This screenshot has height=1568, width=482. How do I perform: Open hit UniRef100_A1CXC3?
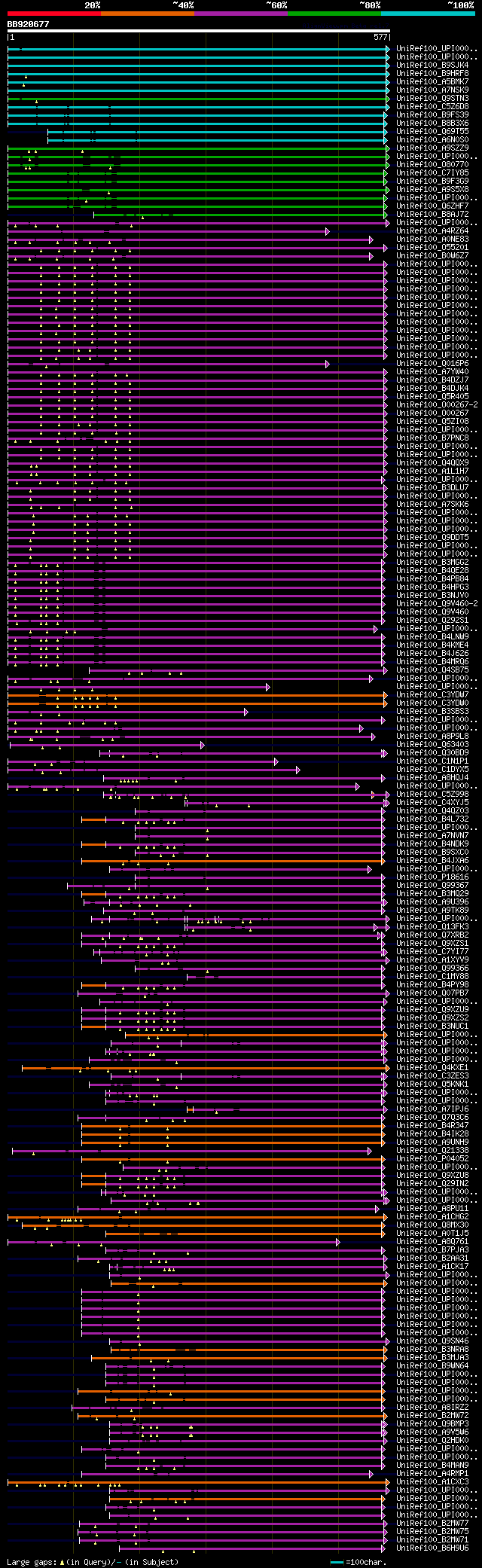(432, 1481)
